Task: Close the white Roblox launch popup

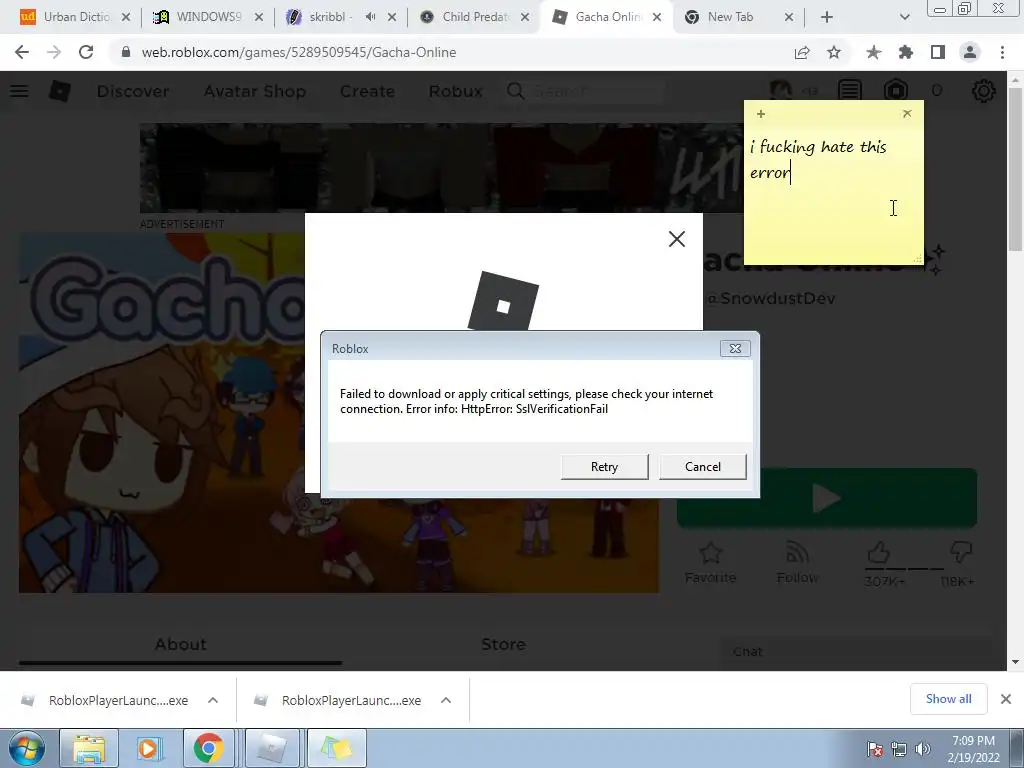Action: tap(677, 239)
